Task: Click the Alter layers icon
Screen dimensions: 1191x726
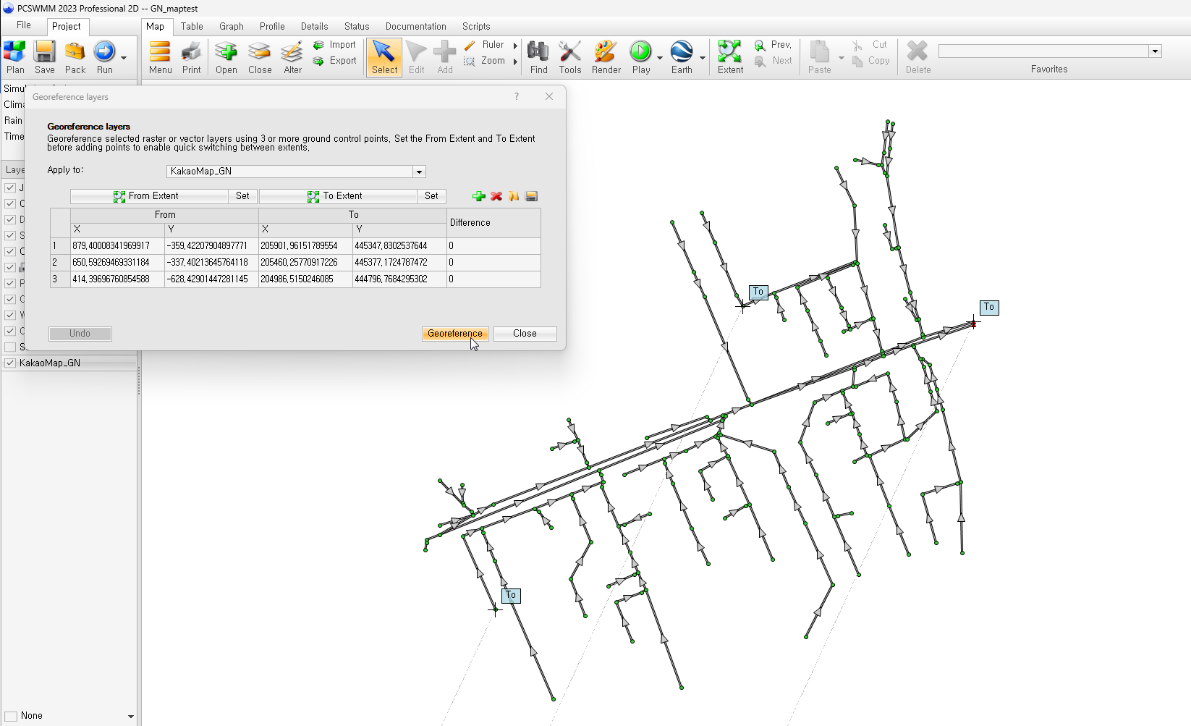Action: click(292, 57)
